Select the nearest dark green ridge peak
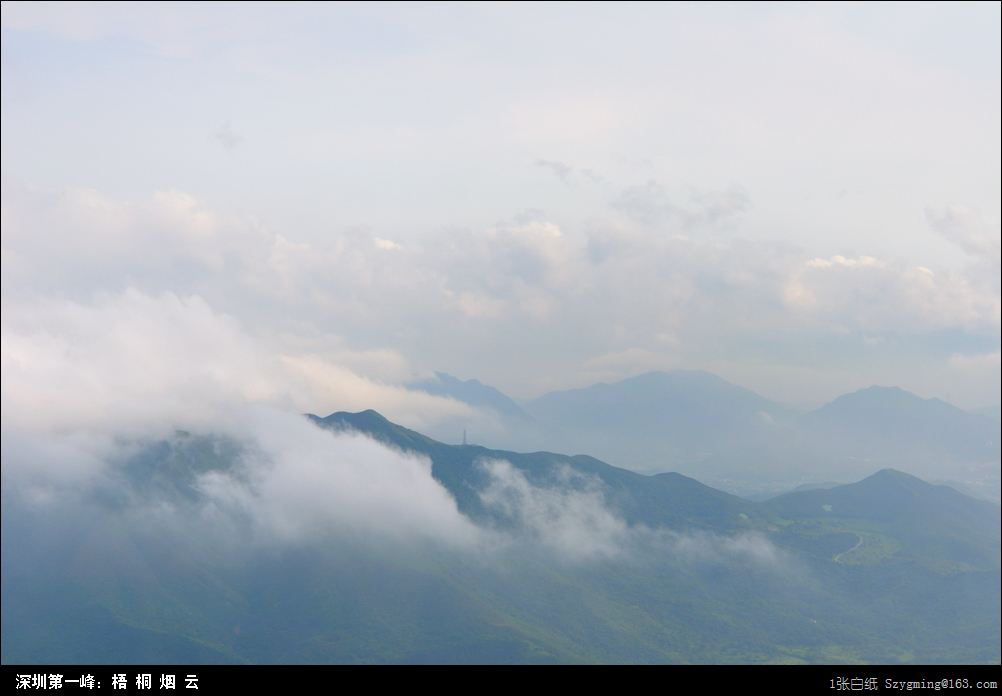The image size is (1002, 696). point(365,415)
